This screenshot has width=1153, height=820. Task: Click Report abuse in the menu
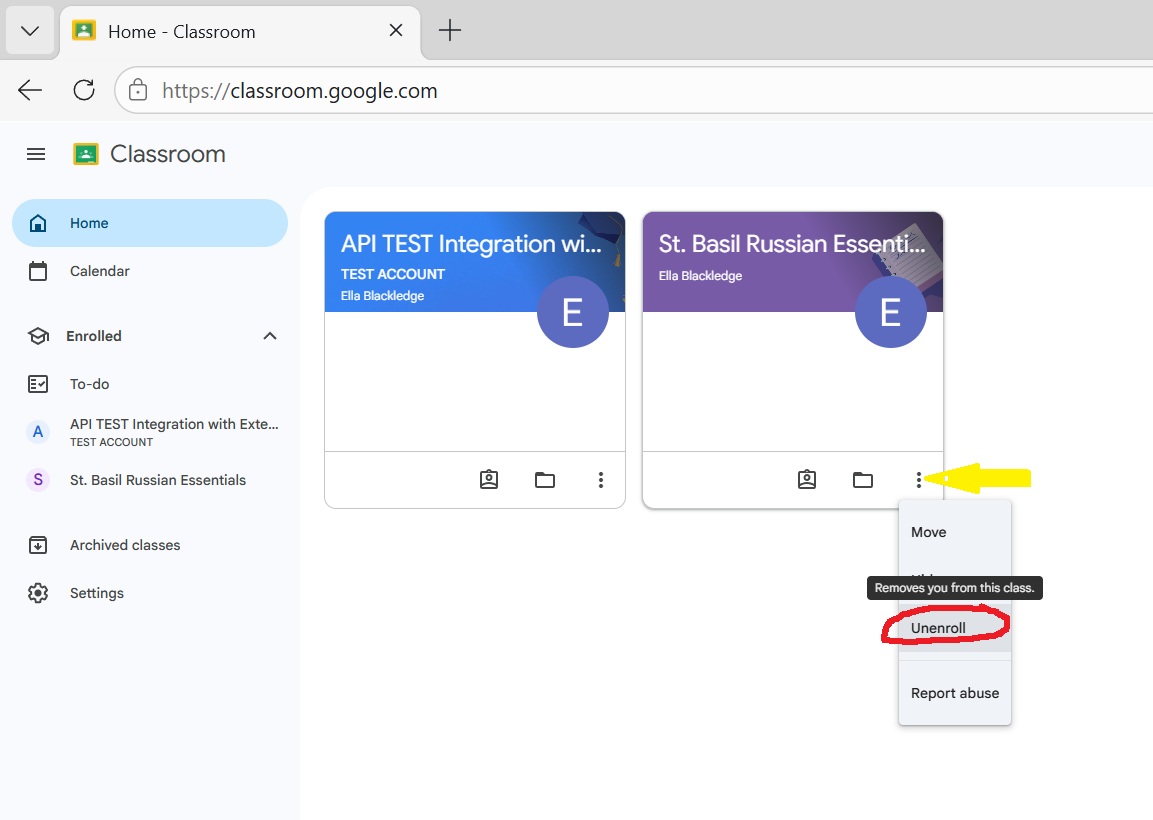954,692
